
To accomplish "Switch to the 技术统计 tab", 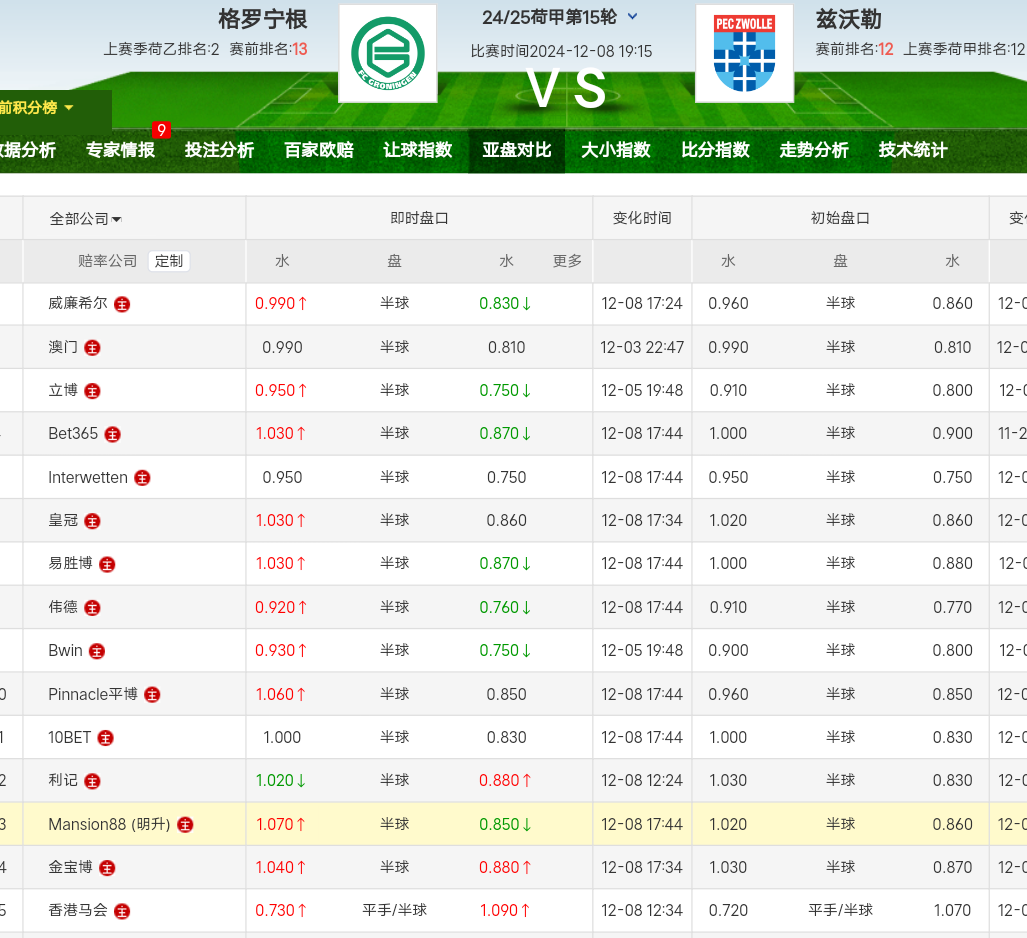I will 913,150.
